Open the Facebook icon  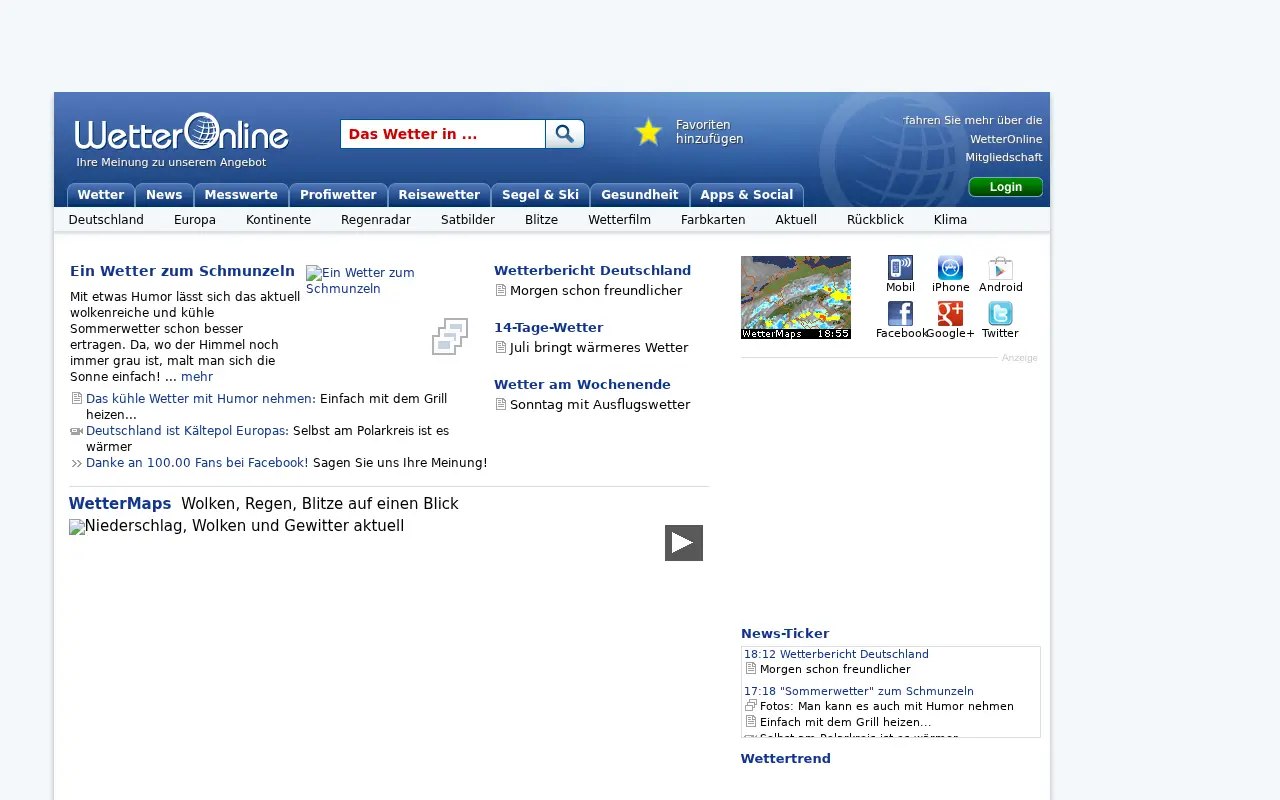click(x=900, y=313)
